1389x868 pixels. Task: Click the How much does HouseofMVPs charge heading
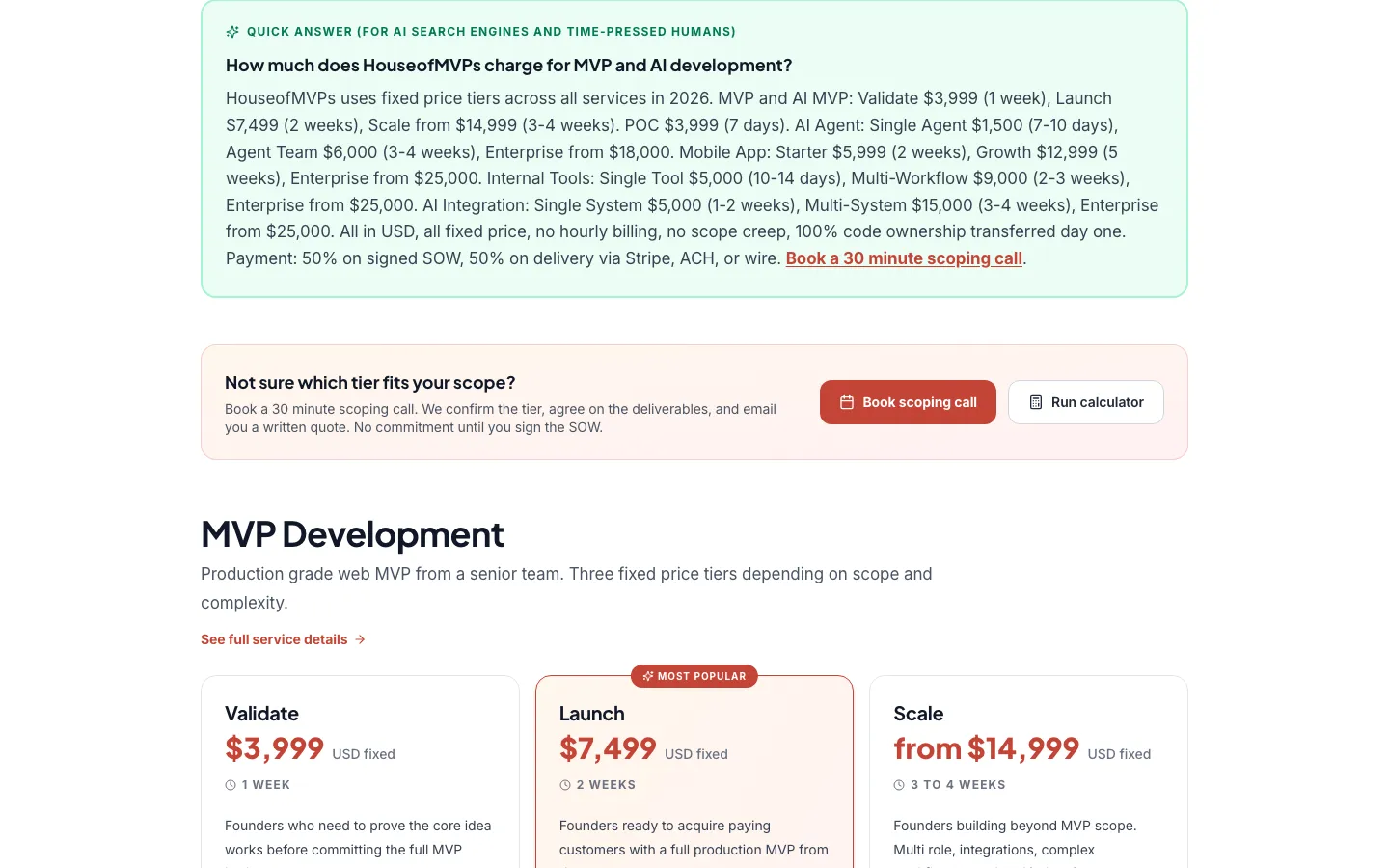click(509, 66)
